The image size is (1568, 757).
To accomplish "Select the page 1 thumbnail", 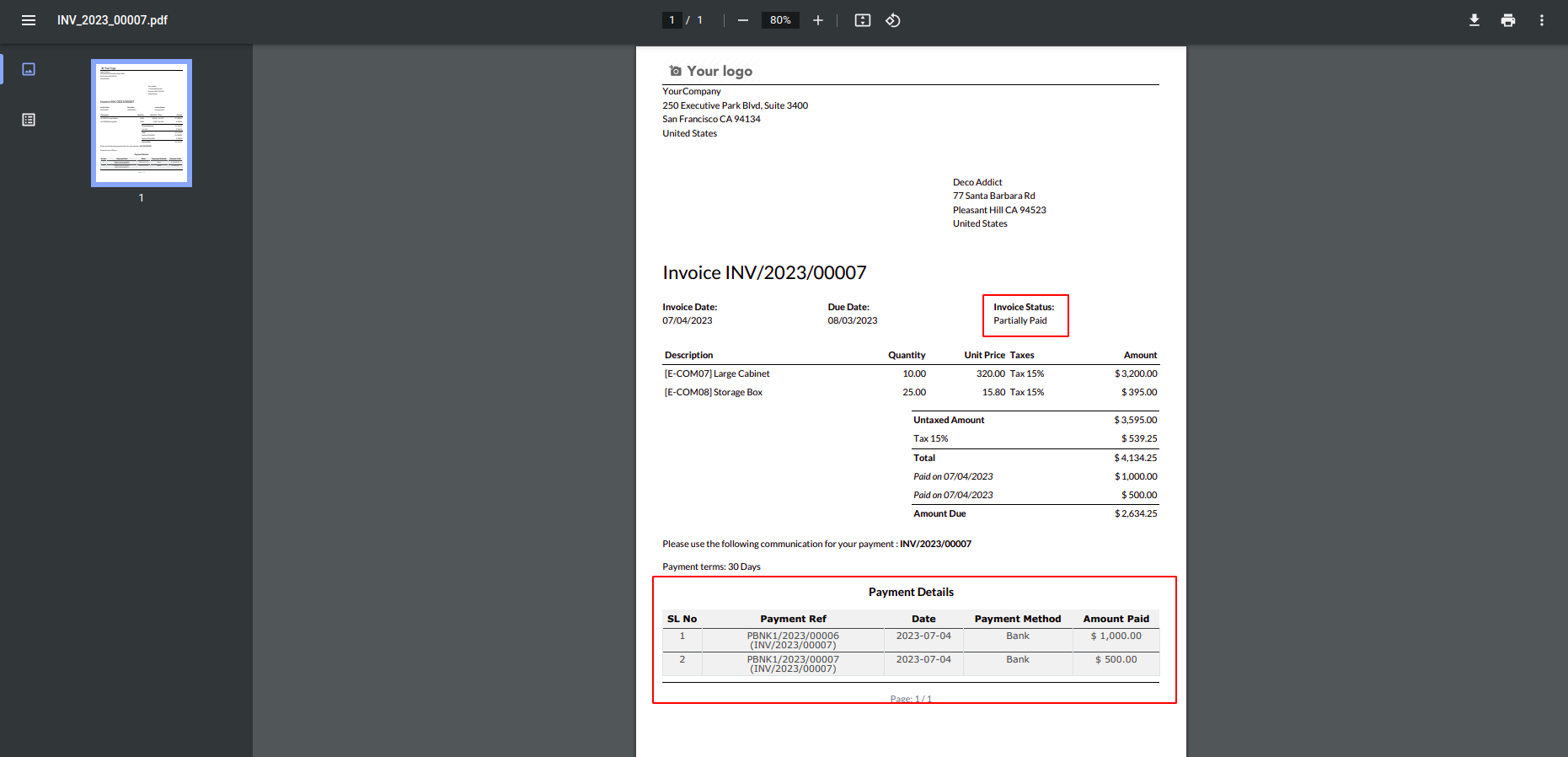I will point(142,123).
